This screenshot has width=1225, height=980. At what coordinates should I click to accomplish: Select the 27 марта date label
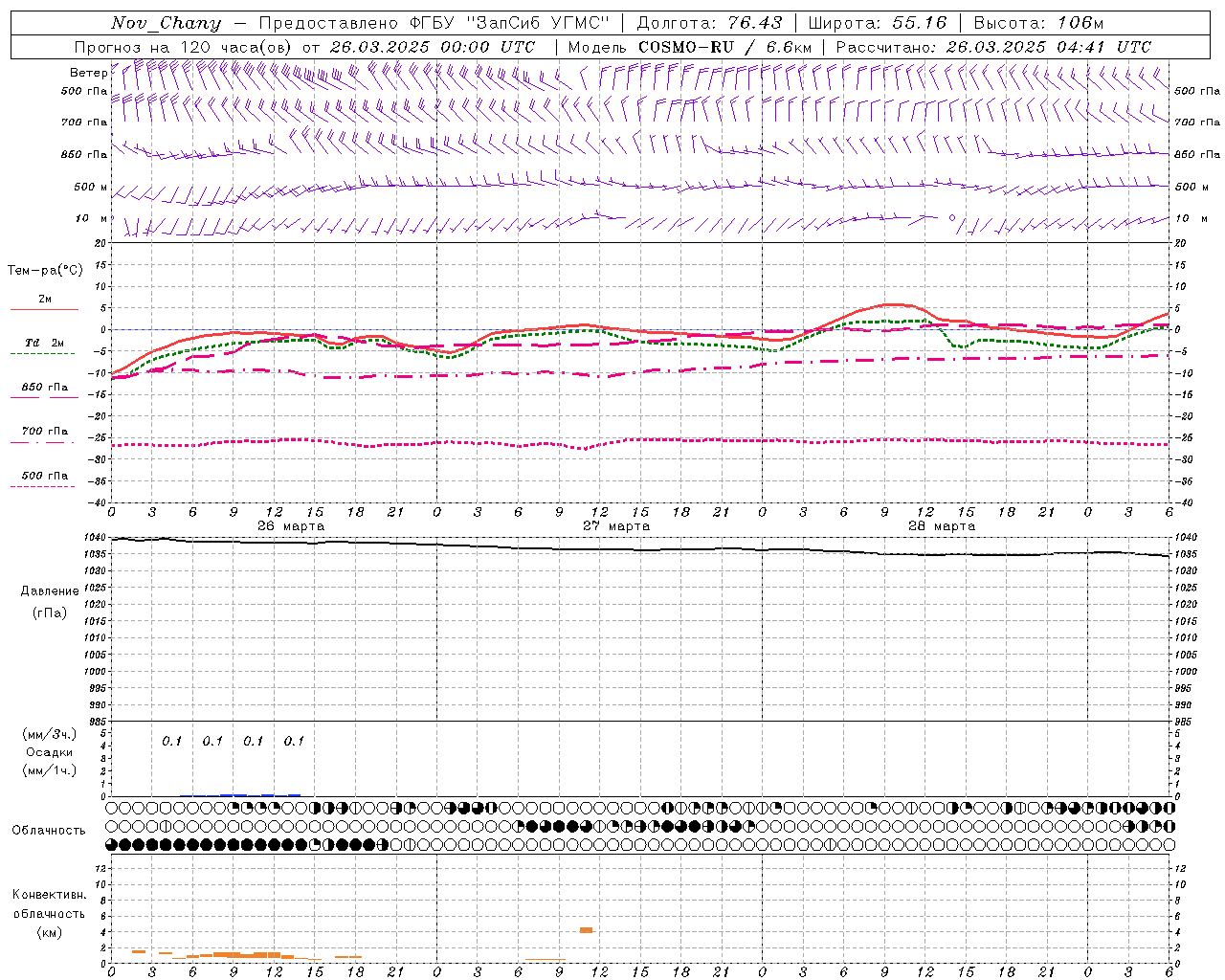click(616, 526)
